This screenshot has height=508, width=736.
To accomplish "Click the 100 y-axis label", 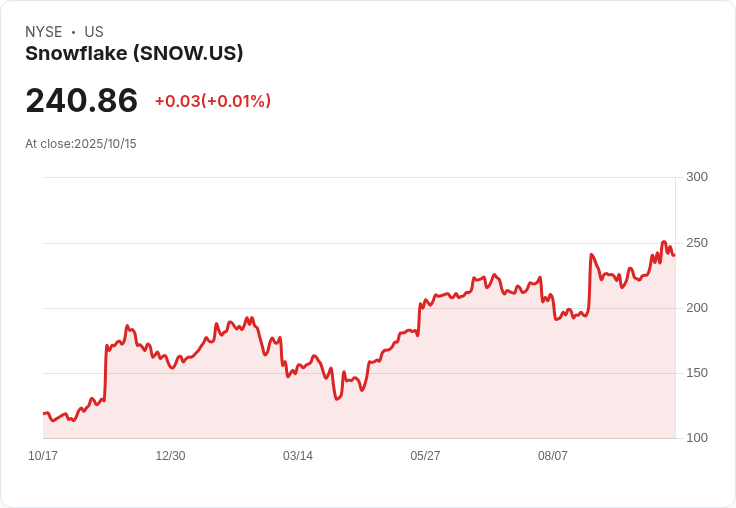I will pyautogui.click(x=696, y=438).
